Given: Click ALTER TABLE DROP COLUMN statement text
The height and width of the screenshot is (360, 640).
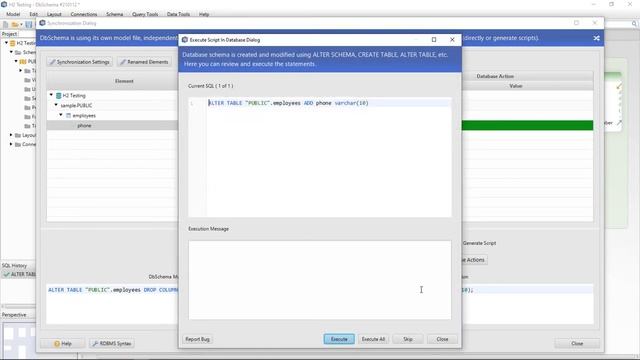Looking at the screenshot, I should click(113, 290).
